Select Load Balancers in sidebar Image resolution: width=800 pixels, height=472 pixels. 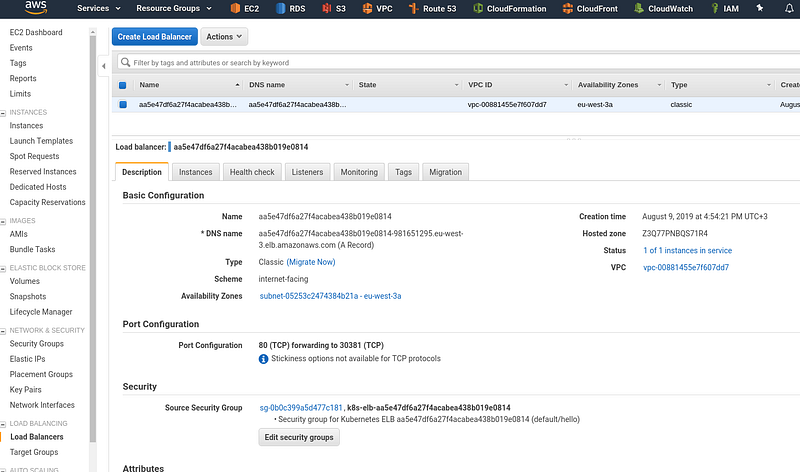[37, 437]
